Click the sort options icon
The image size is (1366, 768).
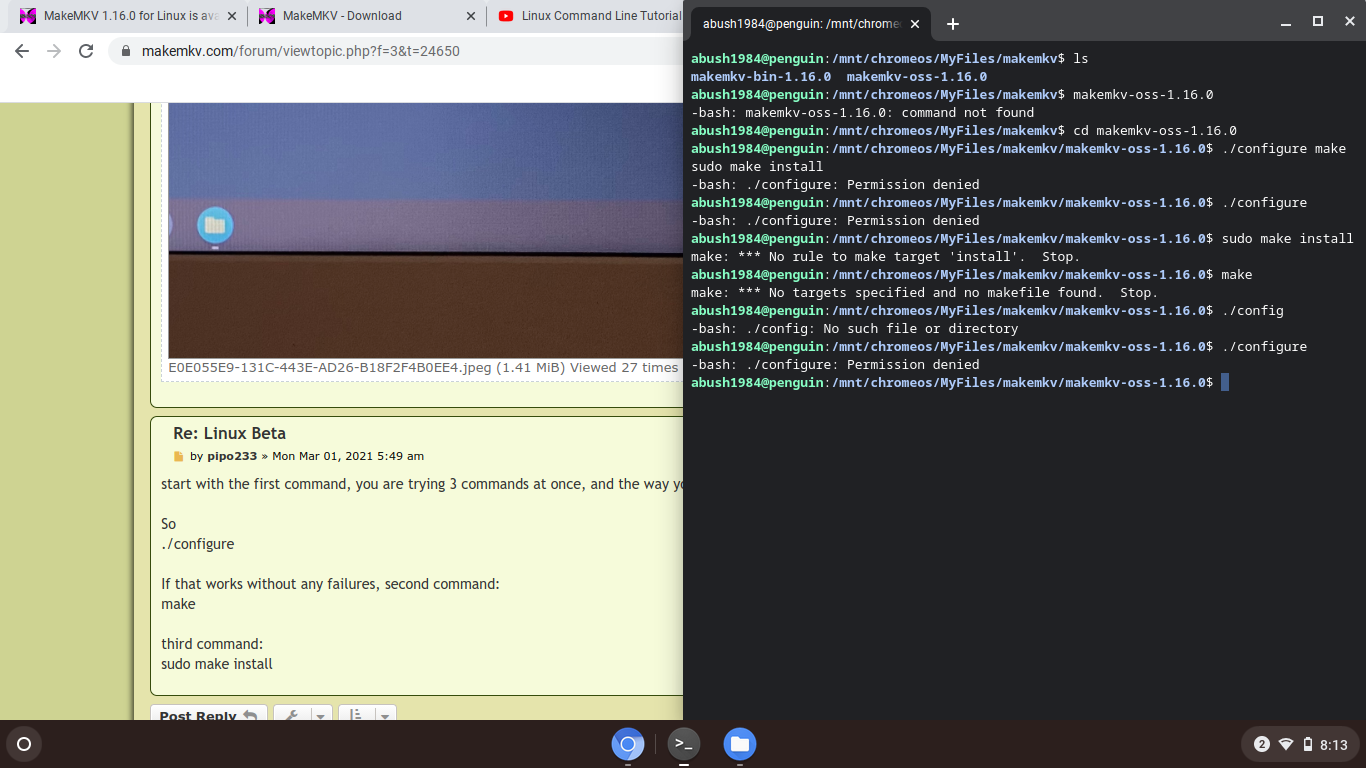357,716
